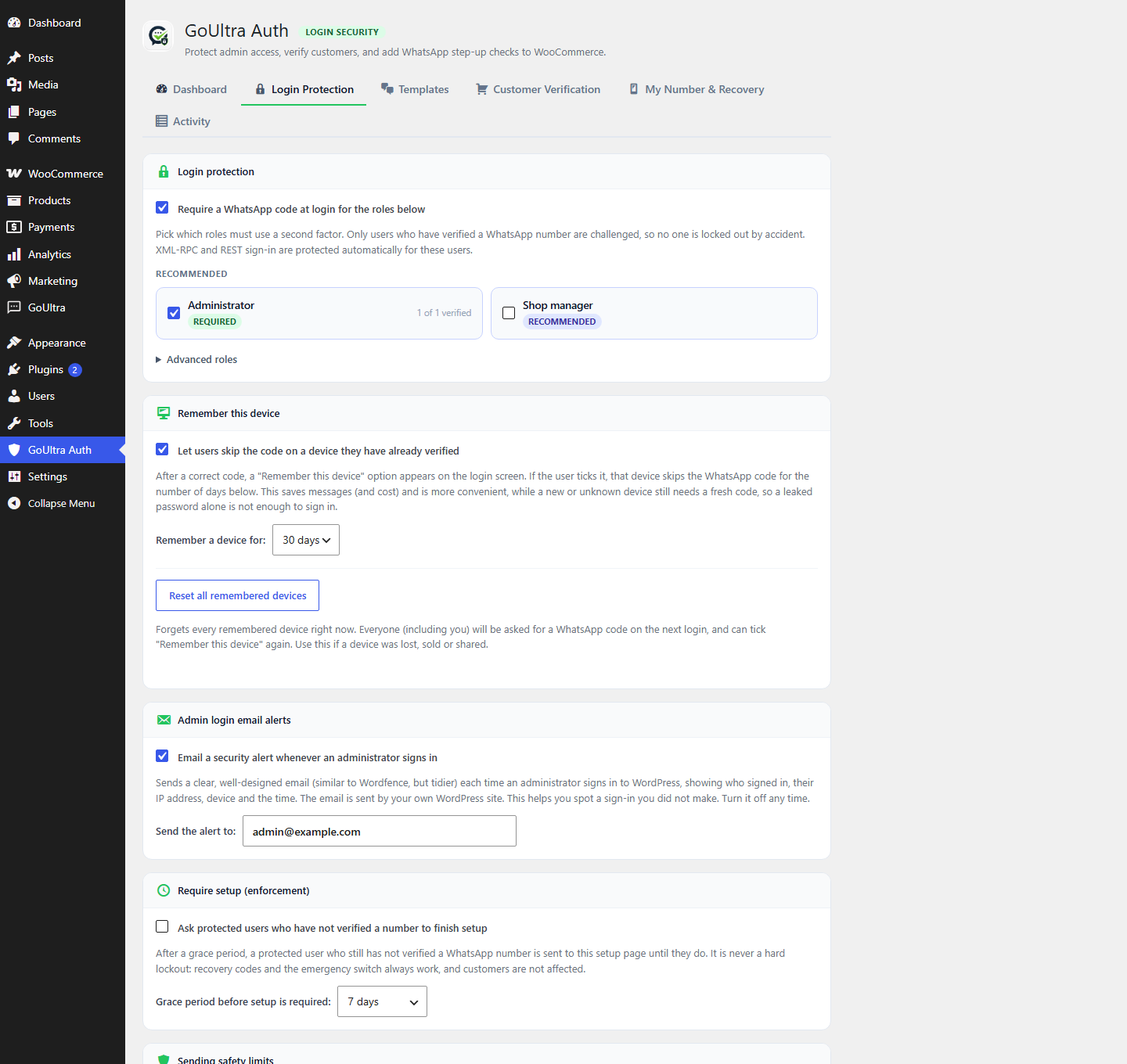Click the clock icon beside Require setup
This screenshot has width=1127, height=1064.
coord(164,890)
